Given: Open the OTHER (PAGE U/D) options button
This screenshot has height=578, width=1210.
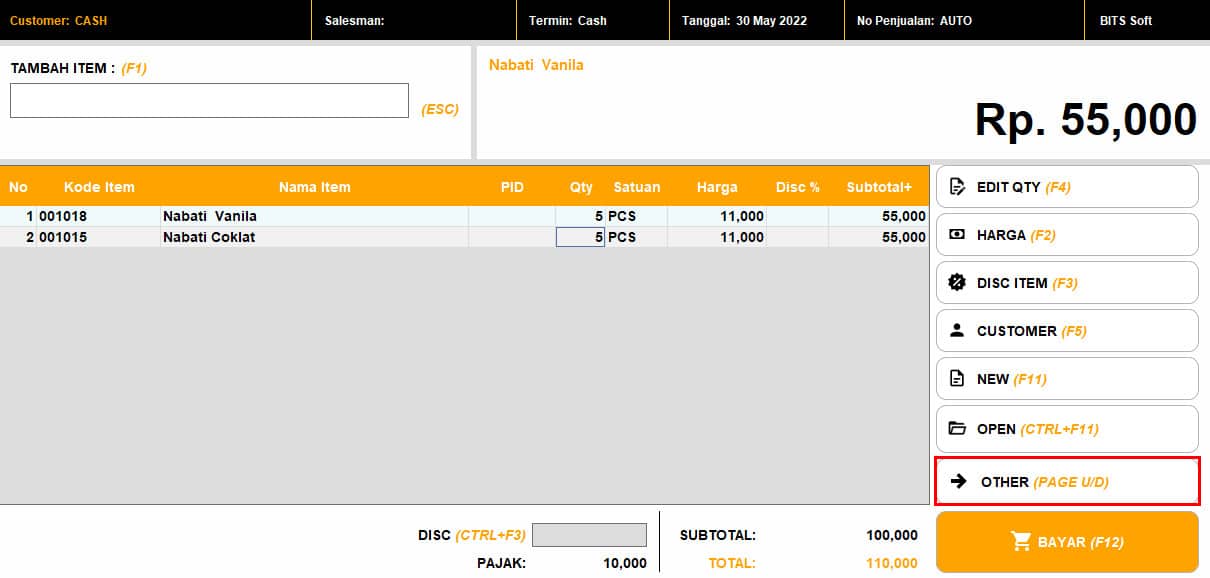Looking at the screenshot, I should click(x=1067, y=482).
